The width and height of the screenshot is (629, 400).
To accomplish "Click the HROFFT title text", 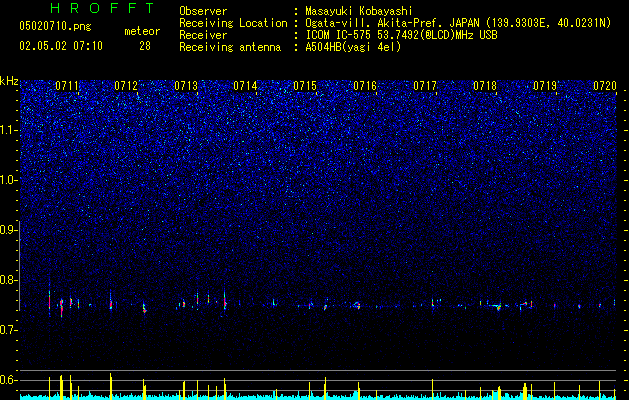I will (x=102, y=8).
